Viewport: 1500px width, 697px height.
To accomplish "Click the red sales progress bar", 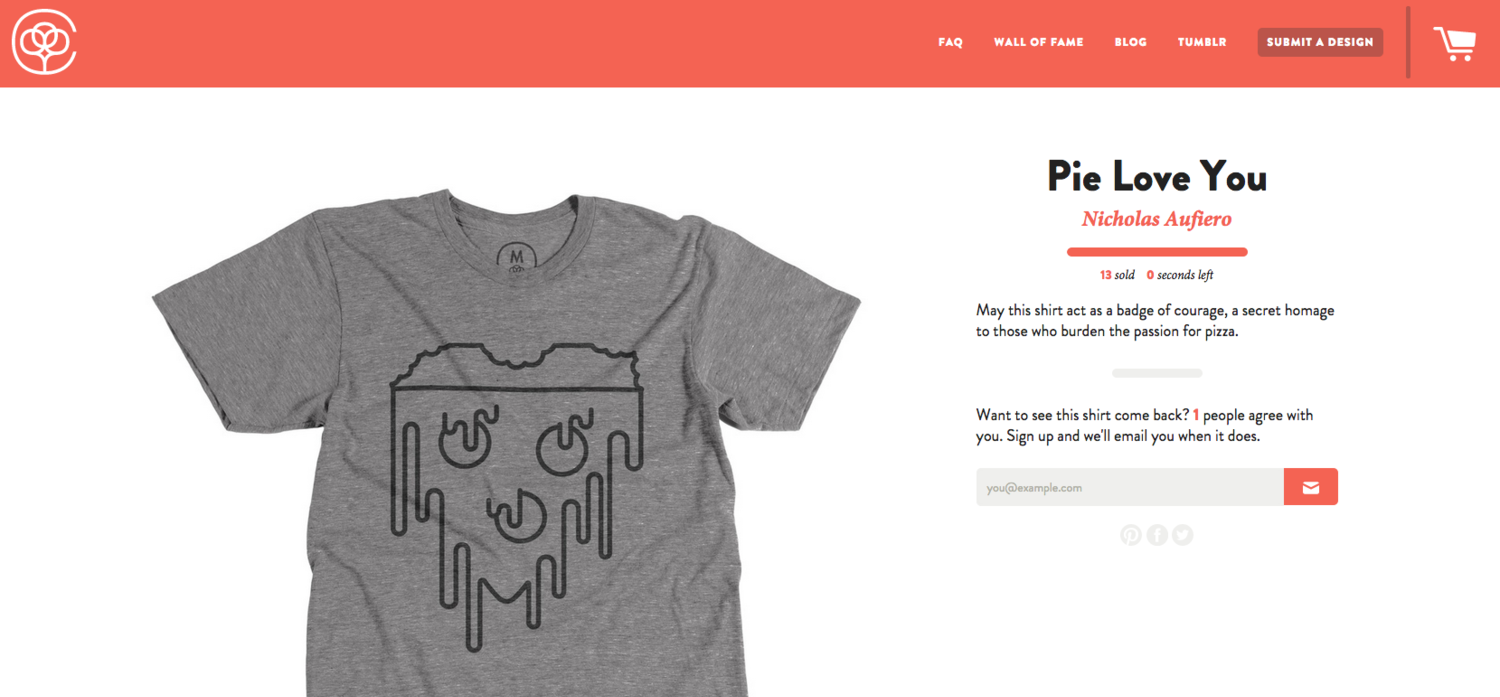I will 1157,252.
